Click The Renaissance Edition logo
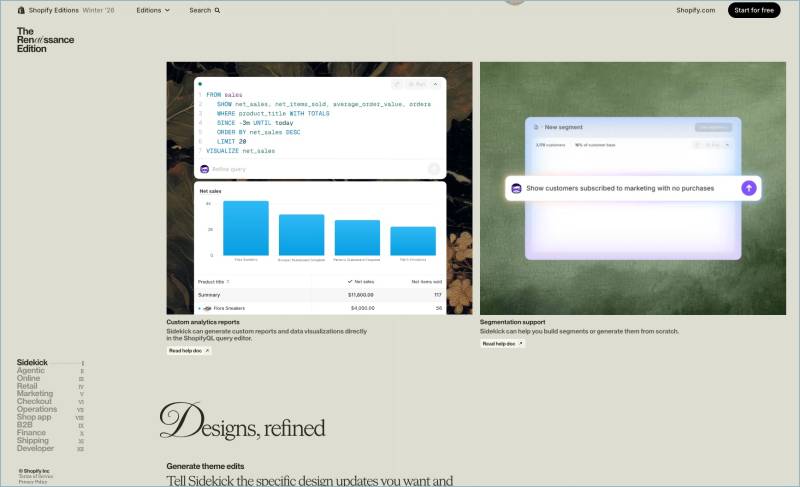This screenshot has height=487, width=800. tap(45, 40)
